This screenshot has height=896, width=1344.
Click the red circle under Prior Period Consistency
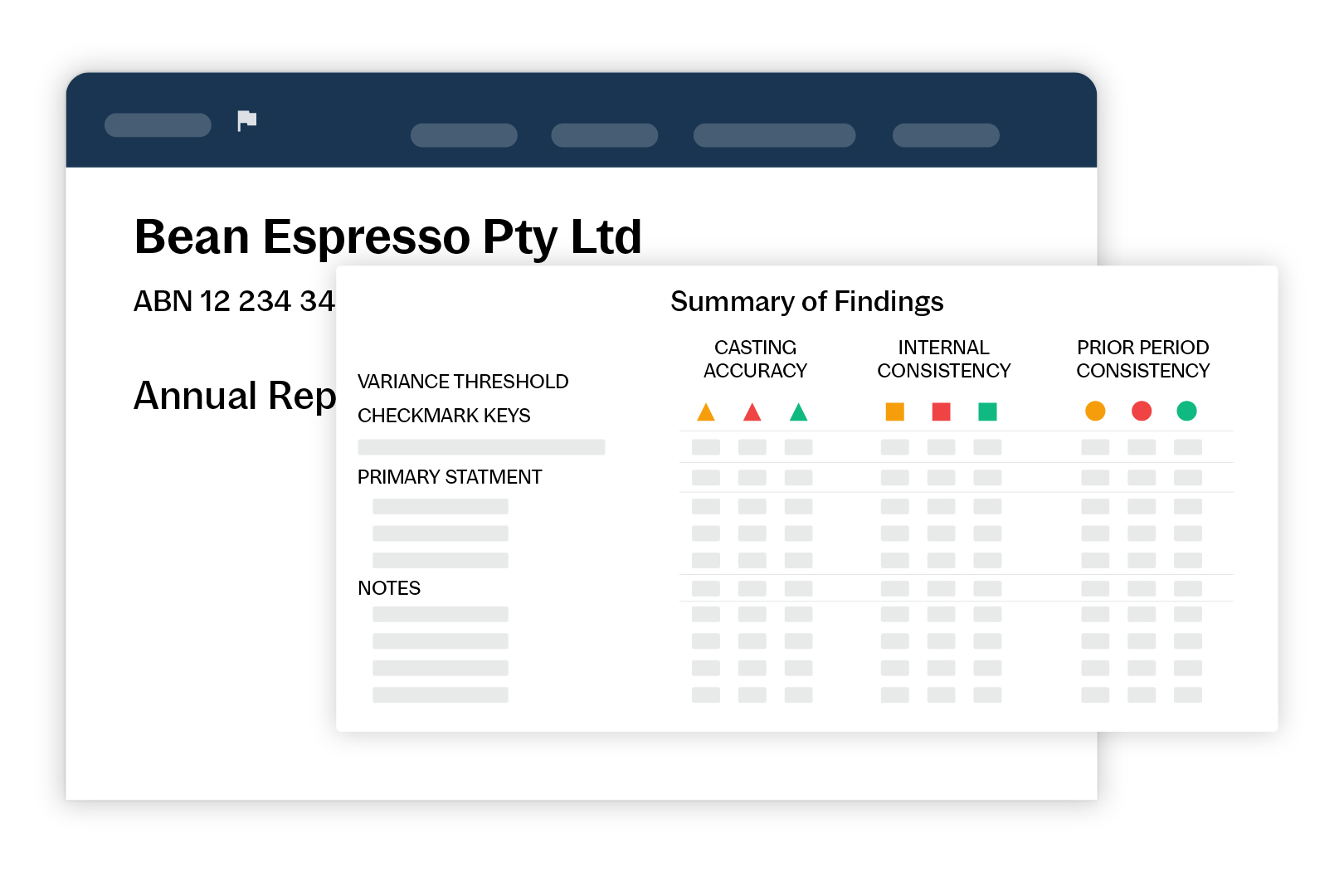point(1142,411)
